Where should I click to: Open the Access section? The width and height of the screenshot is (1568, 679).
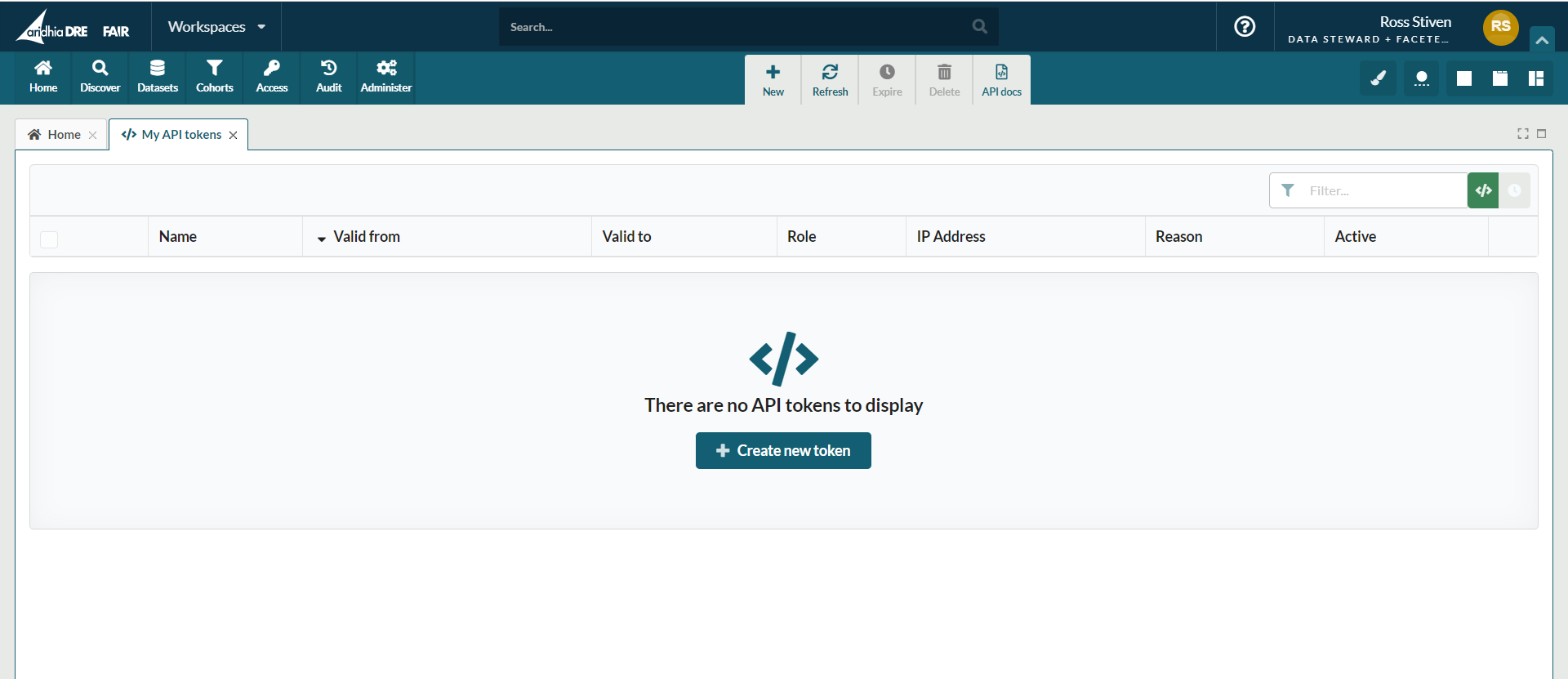coord(272,78)
